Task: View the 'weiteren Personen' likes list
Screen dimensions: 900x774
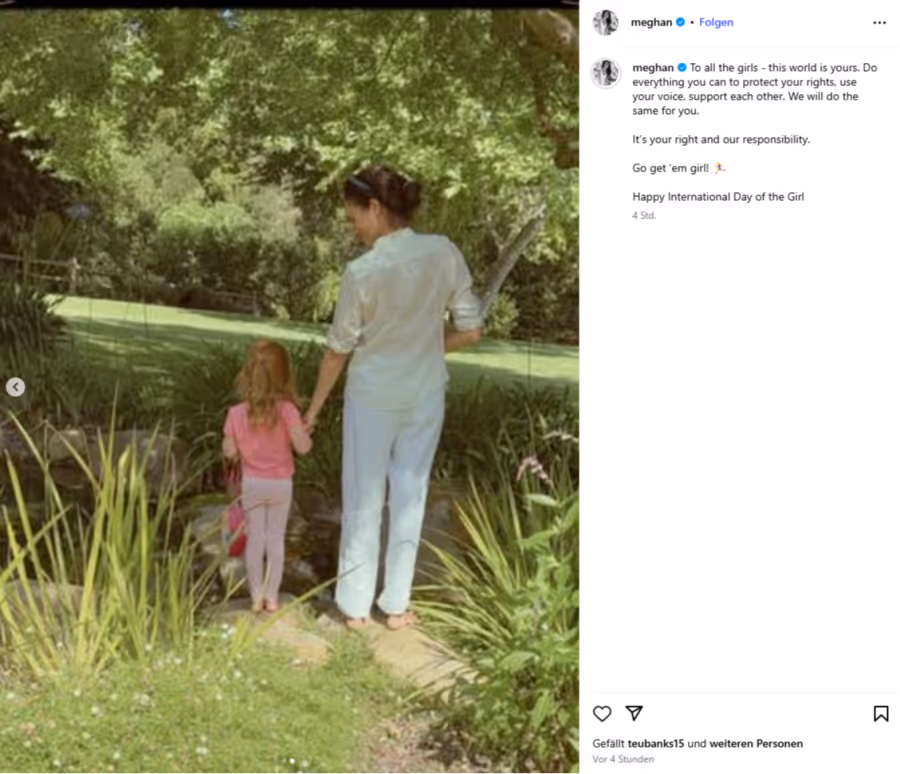Action: coord(756,744)
